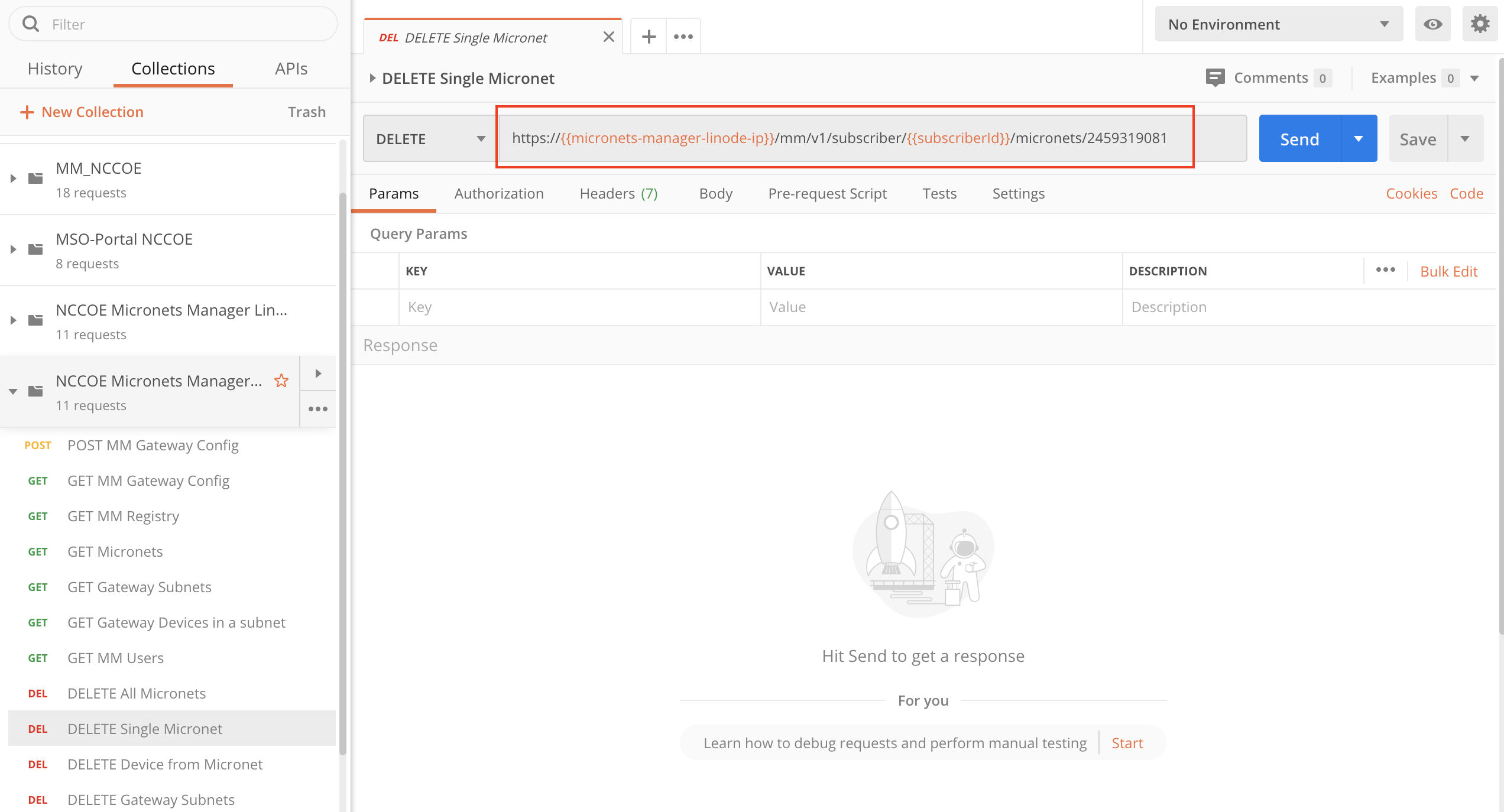Switch to the Collections tab
1504x812 pixels.
pyautogui.click(x=173, y=69)
